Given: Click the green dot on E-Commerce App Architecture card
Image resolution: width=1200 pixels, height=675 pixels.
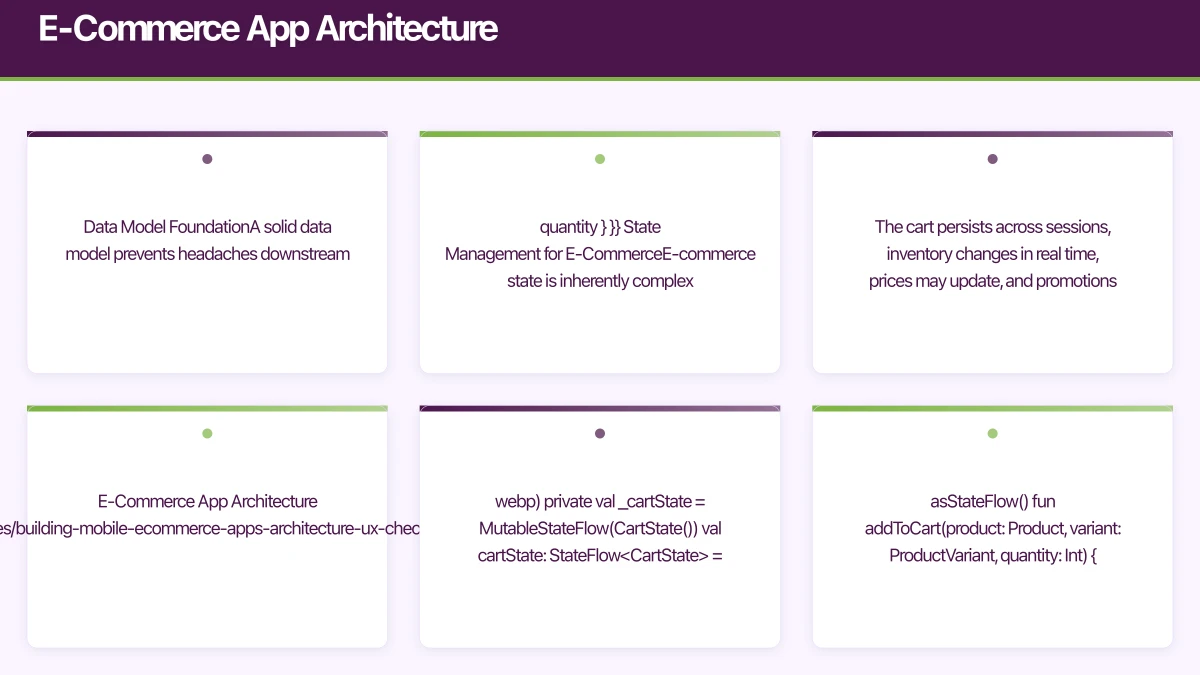Looking at the screenshot, I should [207, 433].
